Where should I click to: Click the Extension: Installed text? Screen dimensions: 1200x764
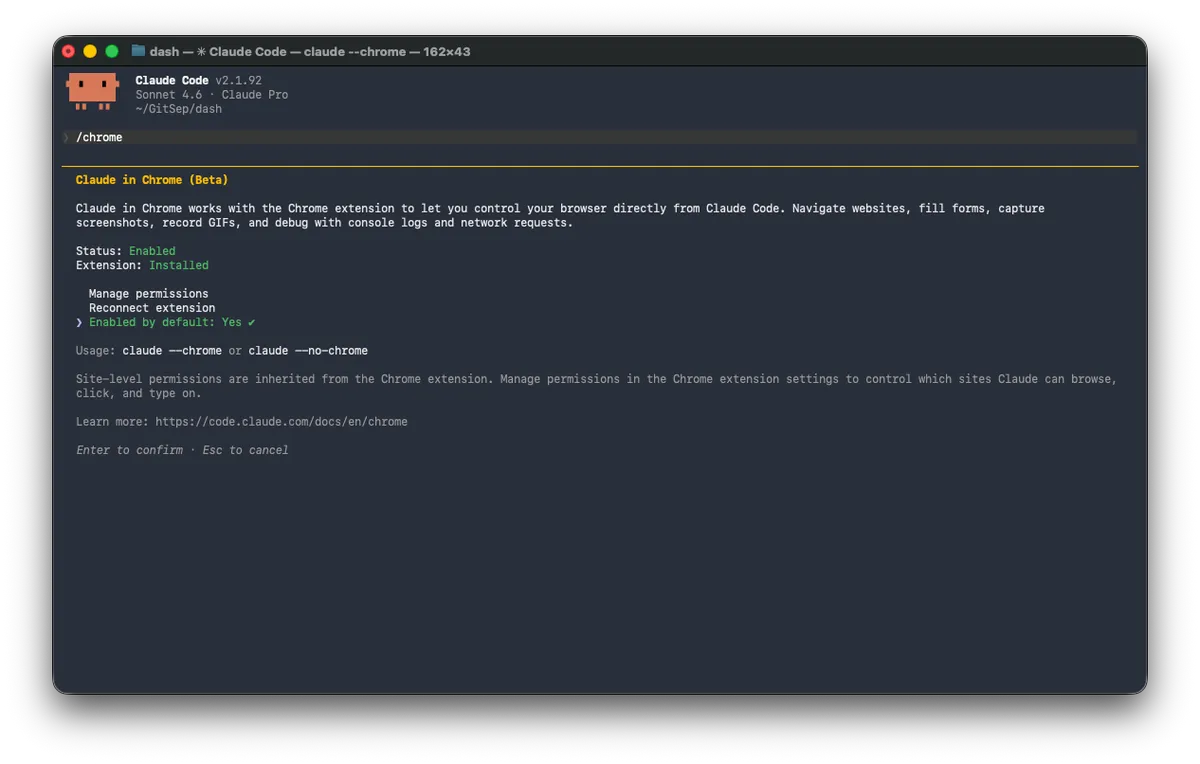click(x=142, y=265)
